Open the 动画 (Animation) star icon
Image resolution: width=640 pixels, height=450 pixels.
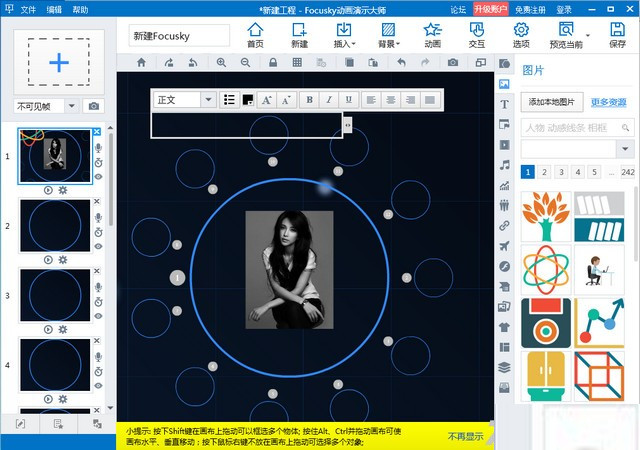point(432,34)
